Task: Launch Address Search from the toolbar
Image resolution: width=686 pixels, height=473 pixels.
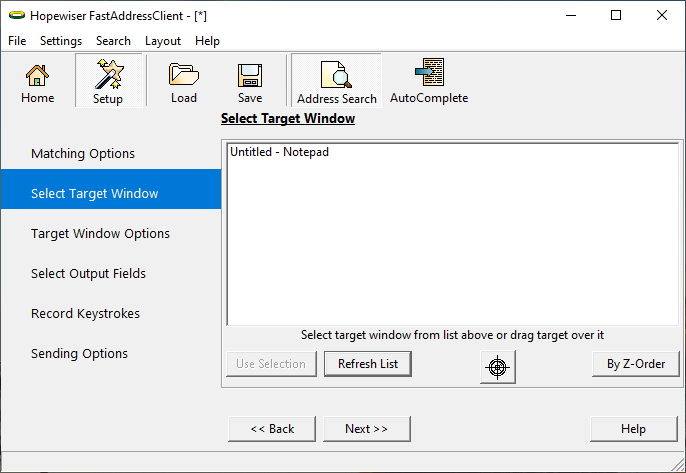Action: 336,81
